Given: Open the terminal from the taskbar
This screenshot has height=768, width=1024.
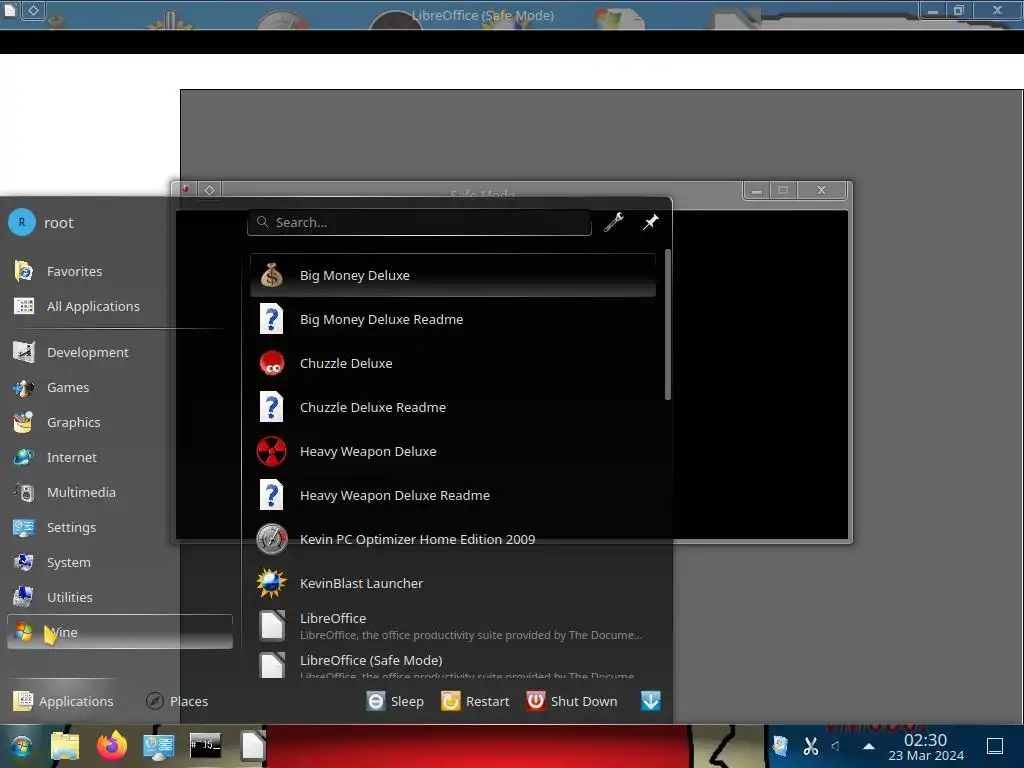Looking at the screenshot, I should tap(205, 746).
